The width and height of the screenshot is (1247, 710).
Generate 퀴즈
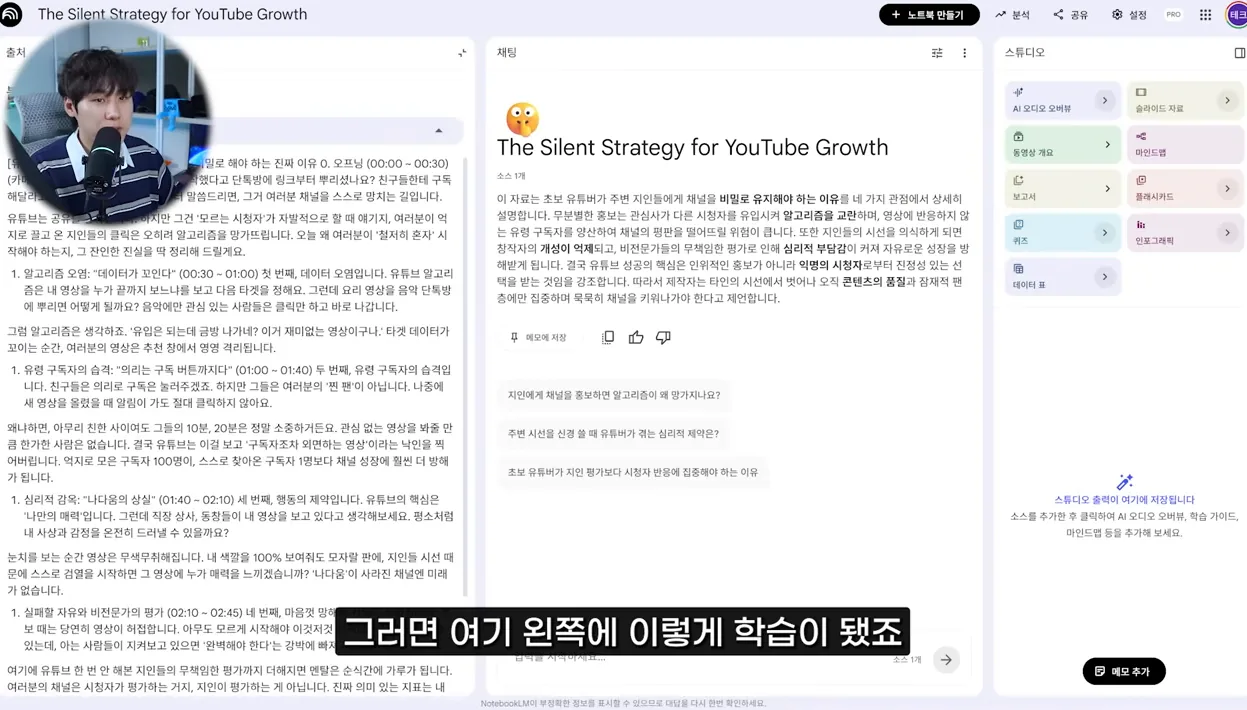[x=1062, y=232]
